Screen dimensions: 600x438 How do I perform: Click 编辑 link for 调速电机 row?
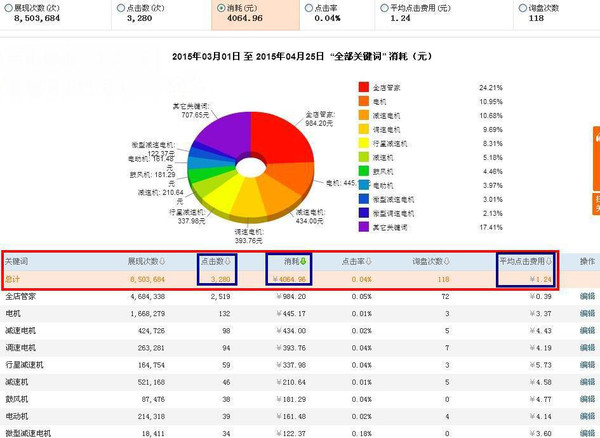click(587, 348)
